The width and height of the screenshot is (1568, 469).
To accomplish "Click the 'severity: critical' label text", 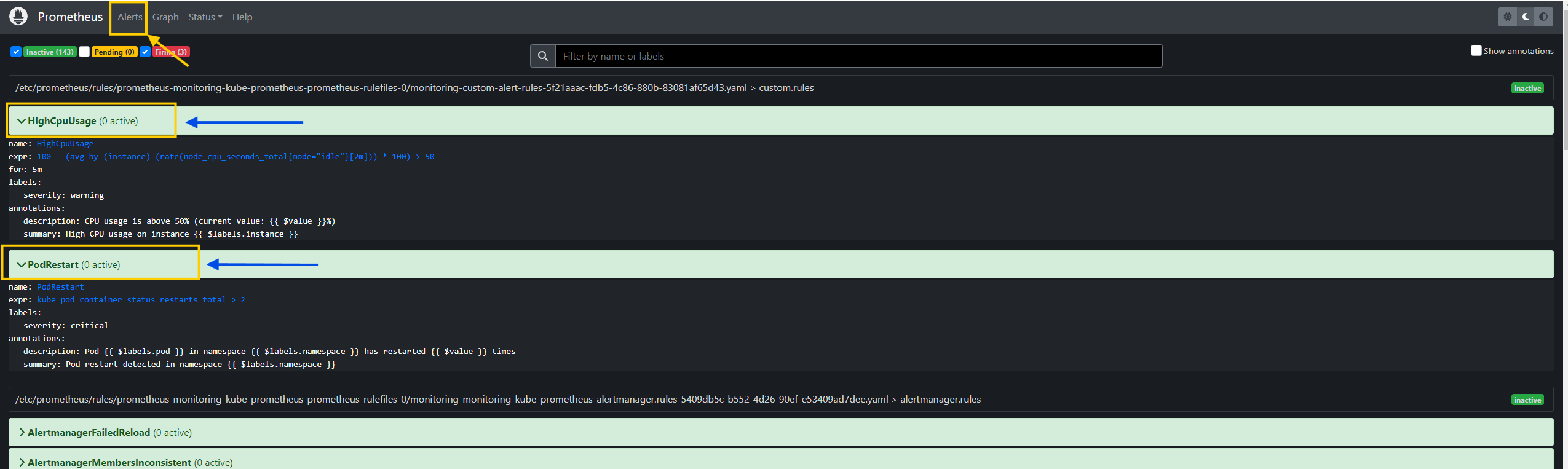I will point(66,326).
